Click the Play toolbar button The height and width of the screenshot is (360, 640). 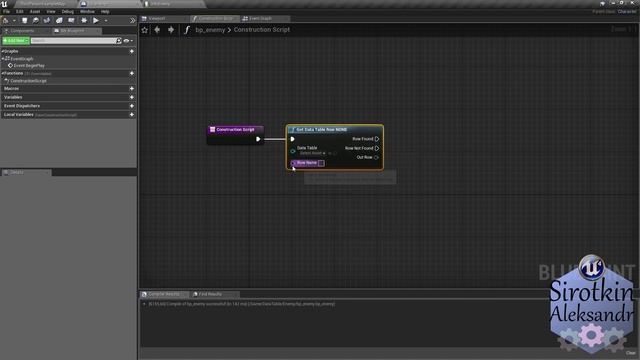(96, 20)
